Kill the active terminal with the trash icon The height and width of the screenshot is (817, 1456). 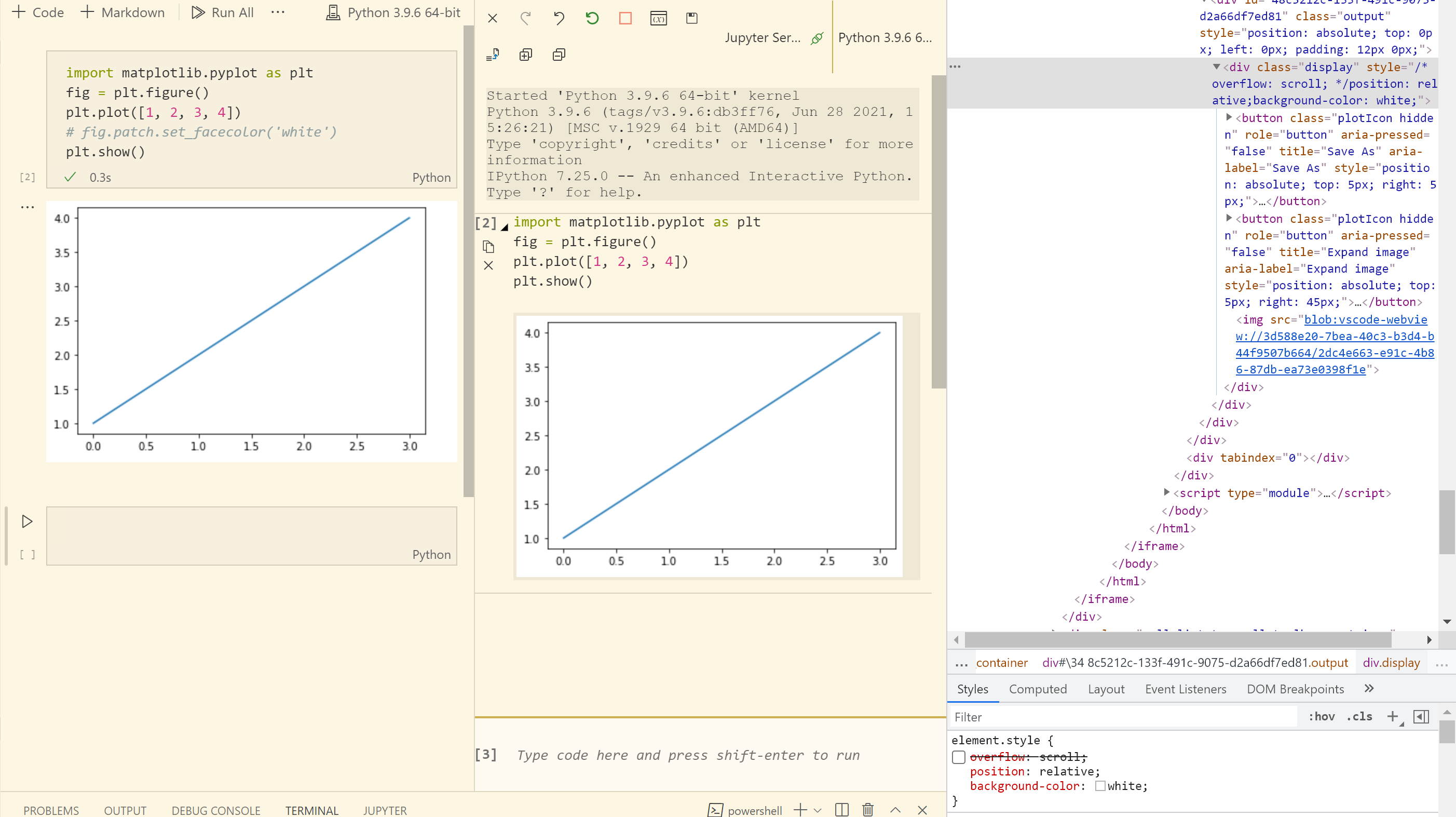[x=867, y=809]
